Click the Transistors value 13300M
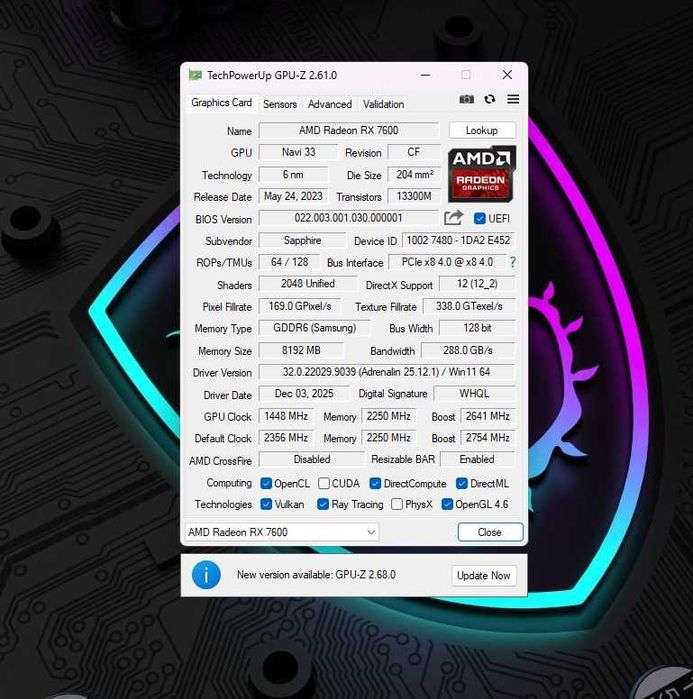 (414, 196)
